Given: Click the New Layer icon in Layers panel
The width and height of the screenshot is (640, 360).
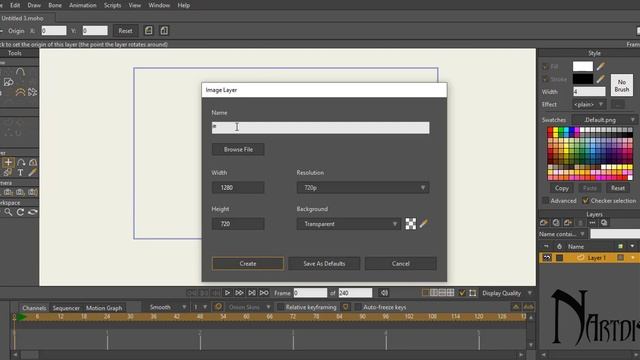Looking at the screenshot, I should 544,222.
